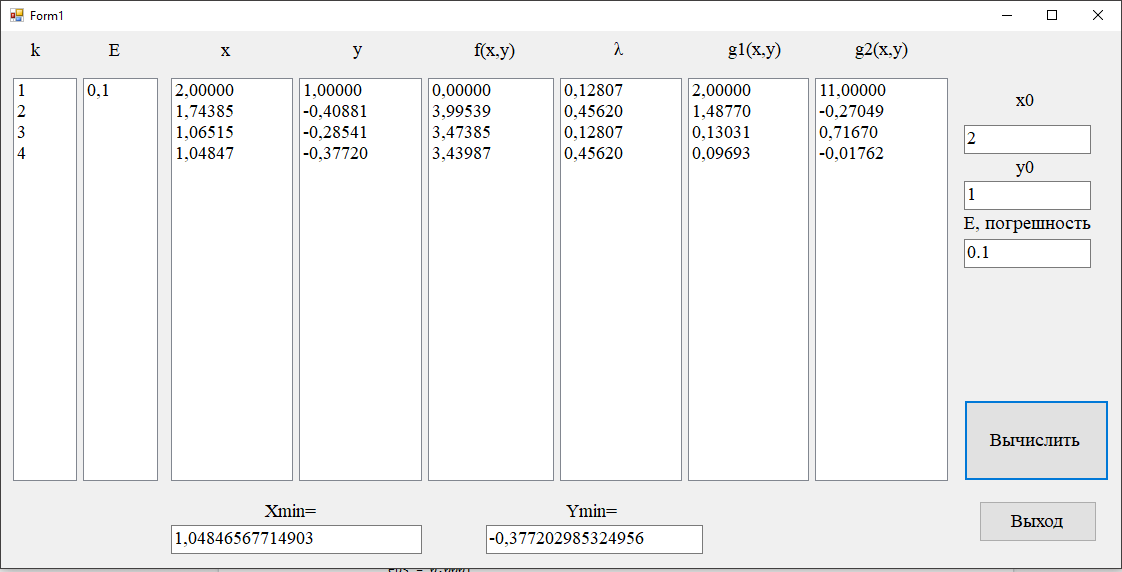Select g1 value 0,09693

tap(748, 153)
